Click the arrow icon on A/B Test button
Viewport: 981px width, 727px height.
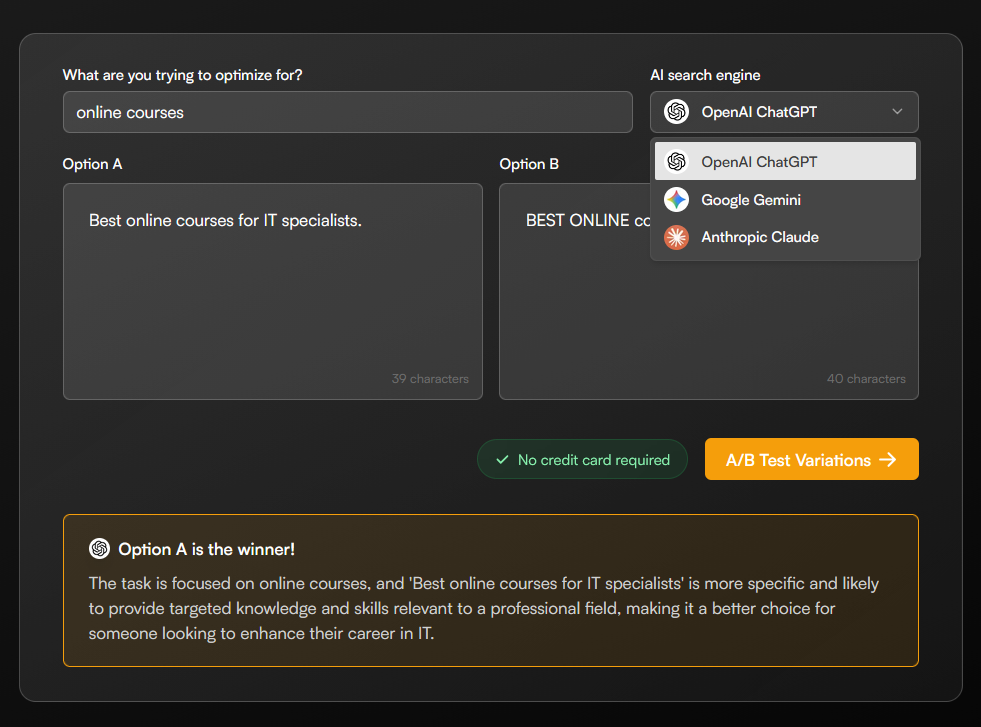[887, 460]
